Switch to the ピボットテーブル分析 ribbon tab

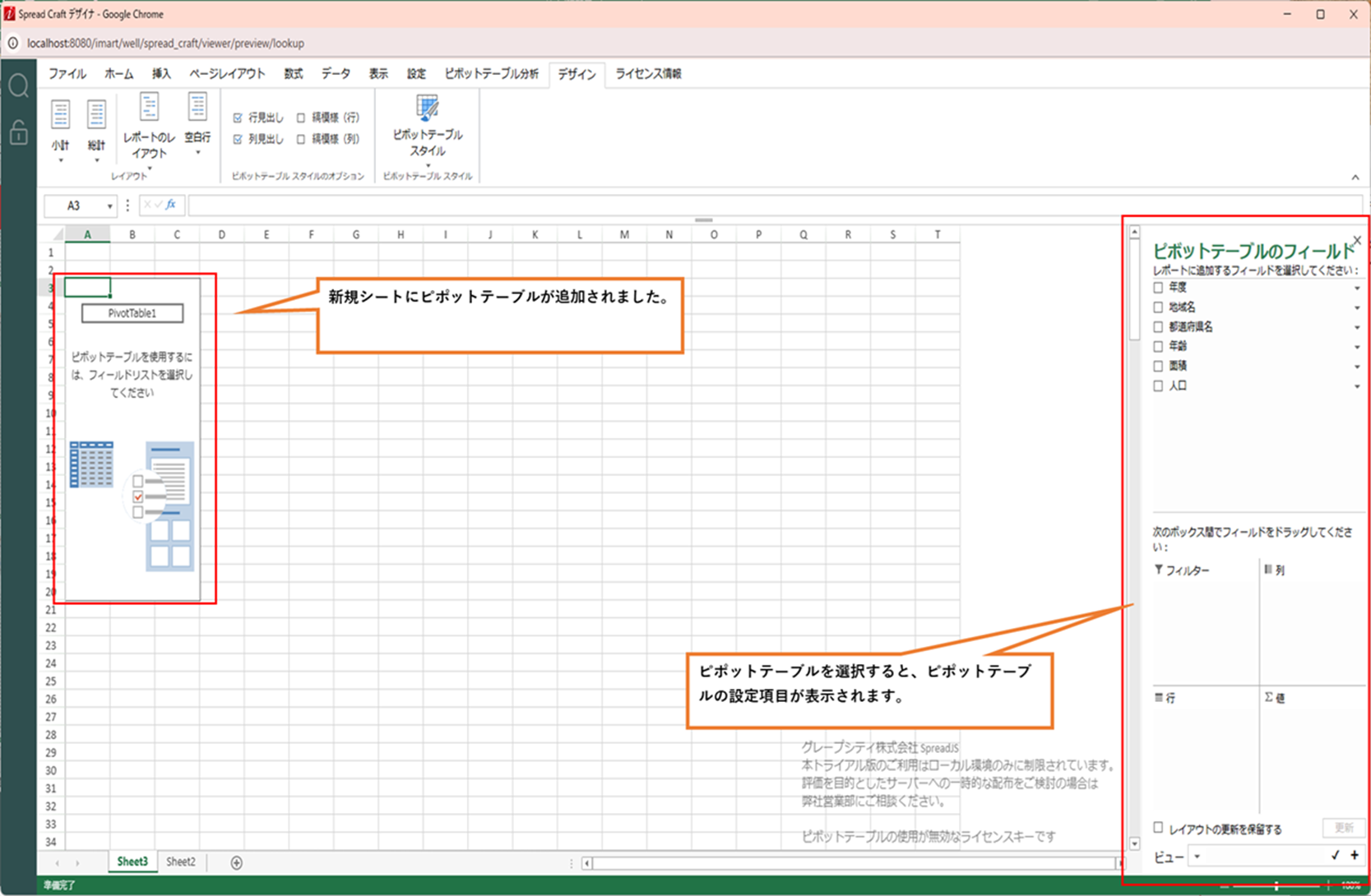pyautogui.click(x=491, y=74)
